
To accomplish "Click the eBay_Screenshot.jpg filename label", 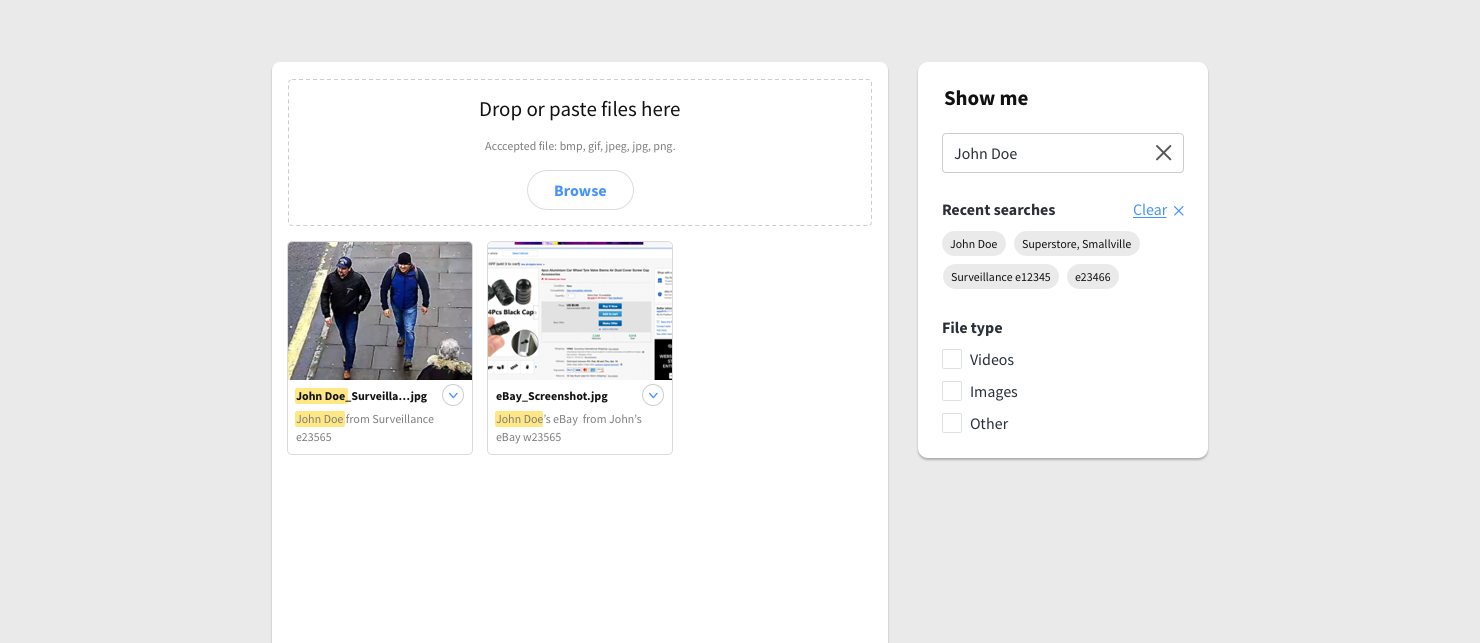I will point(552,395).
